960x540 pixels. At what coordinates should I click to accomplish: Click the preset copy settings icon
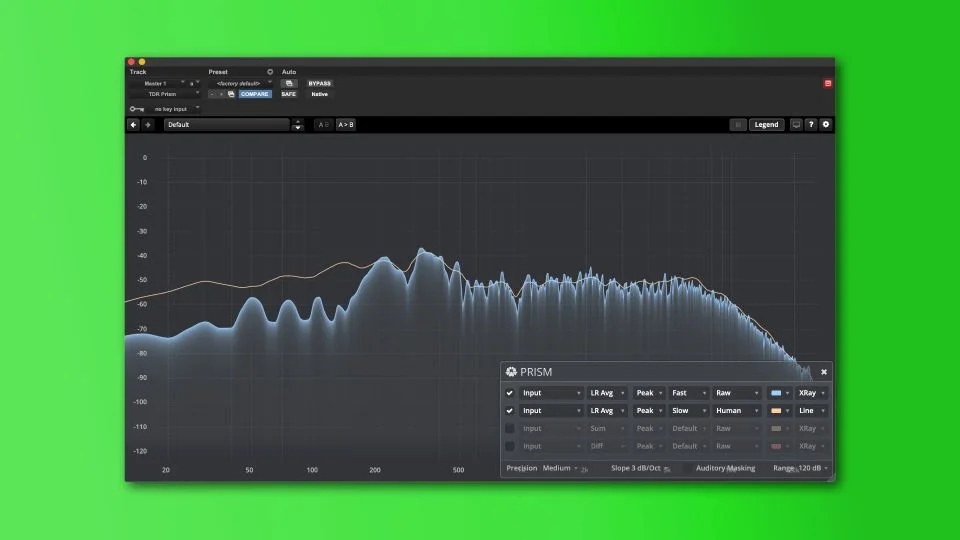[231, 94]
